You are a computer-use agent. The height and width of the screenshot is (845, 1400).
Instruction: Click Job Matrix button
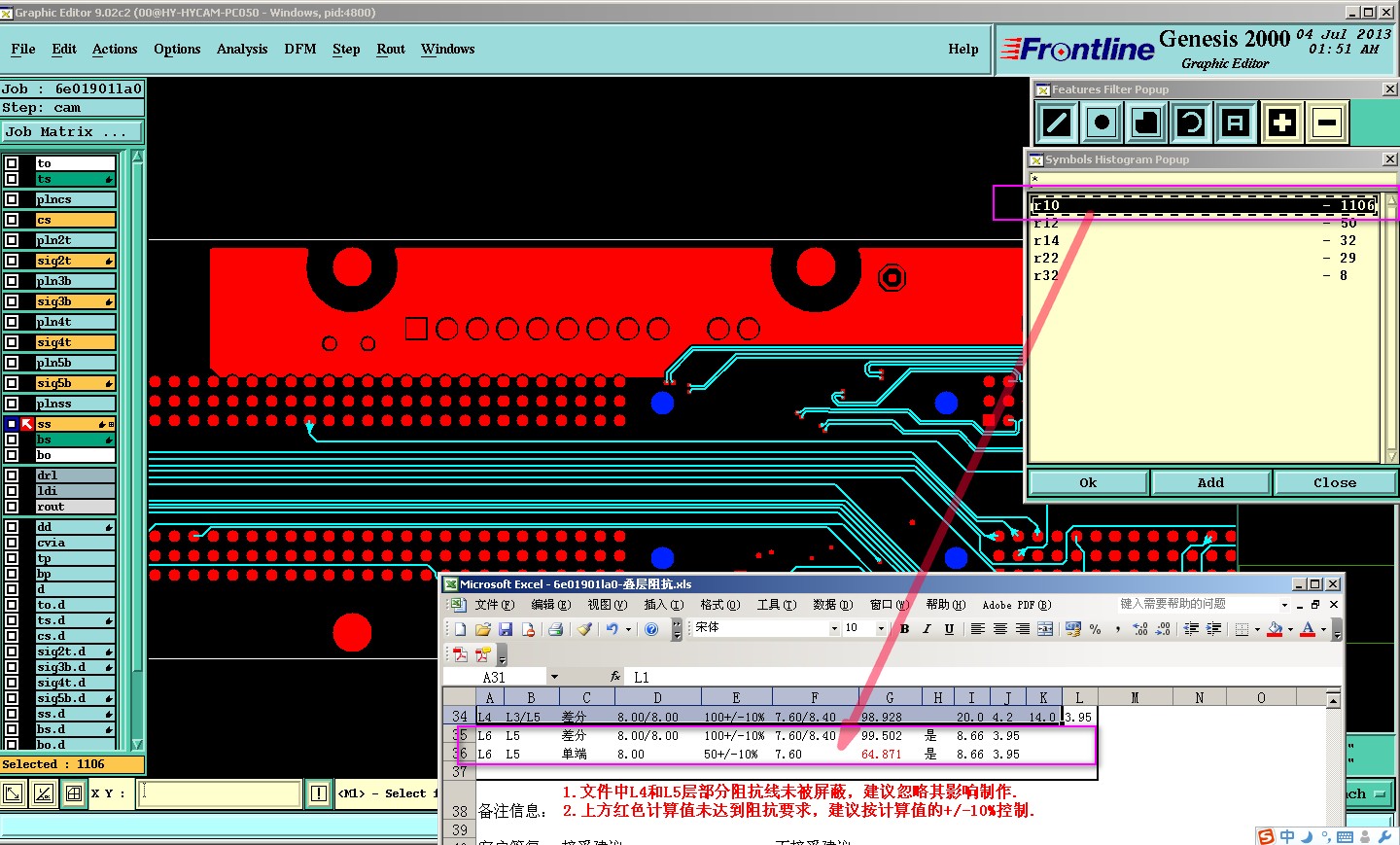click(x=72, y=132)
